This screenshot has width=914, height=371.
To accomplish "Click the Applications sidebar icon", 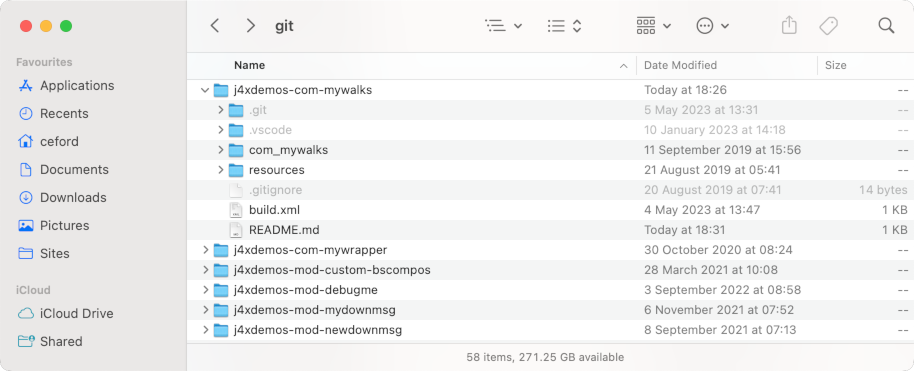I will click(26, 86).
